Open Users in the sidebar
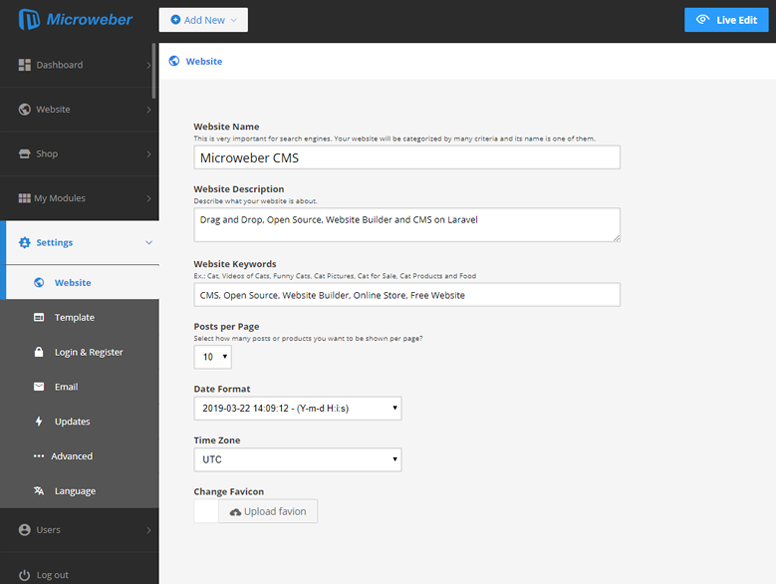Viewport: 776px width, 584px height. point(79,530)
